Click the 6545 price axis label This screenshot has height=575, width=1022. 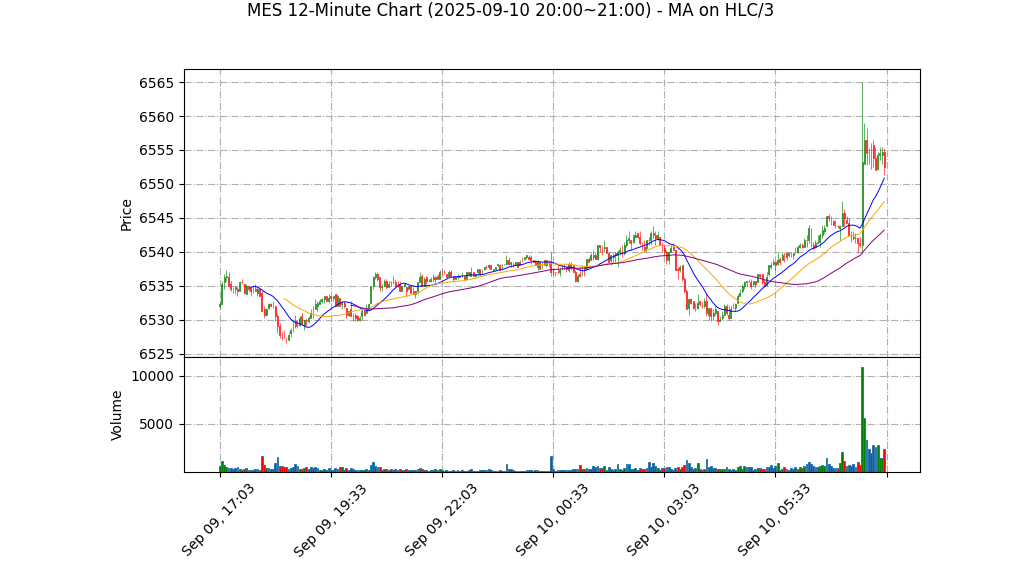tap(156, 218)
